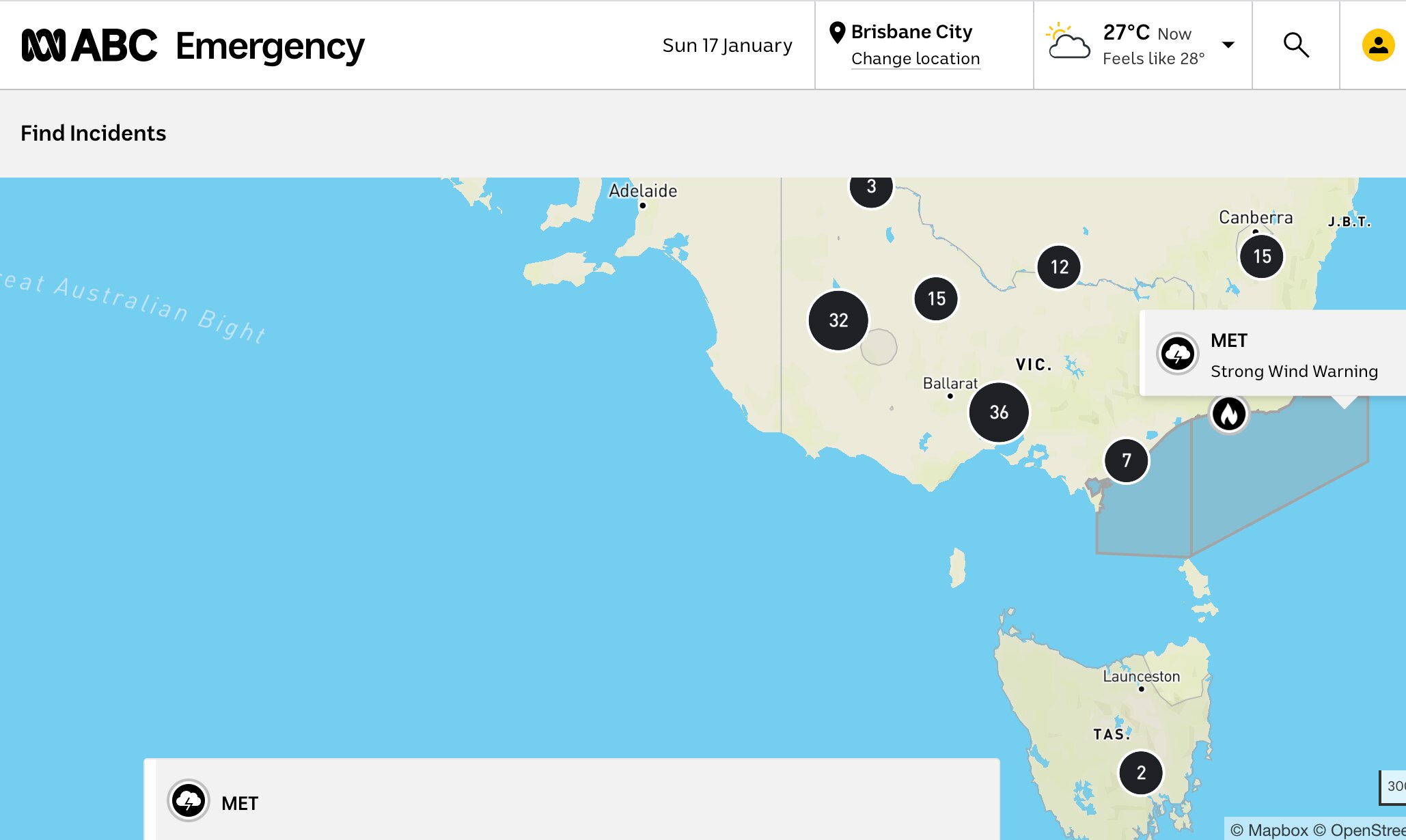Click the account profile icon
Image resolution: width=1406 pixels, height=840 pixels.
(1378, 44)
